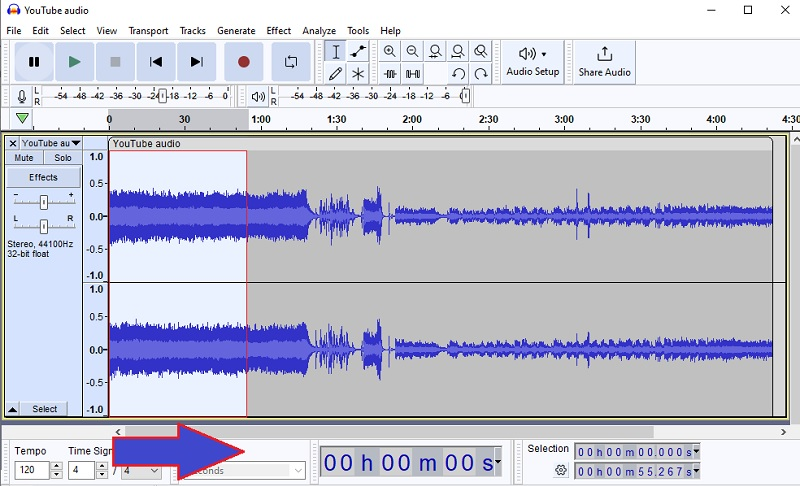Start playback with the green Play button

[x=74, y=62]
